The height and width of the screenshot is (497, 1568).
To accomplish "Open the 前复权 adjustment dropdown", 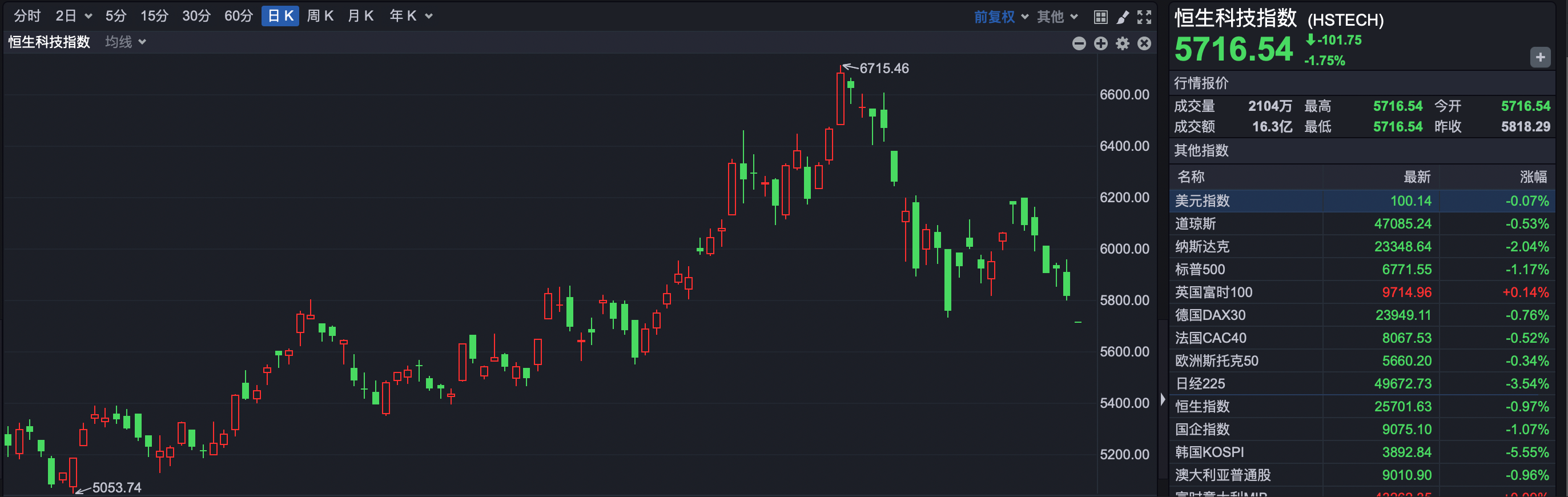I will [1000, 17].
